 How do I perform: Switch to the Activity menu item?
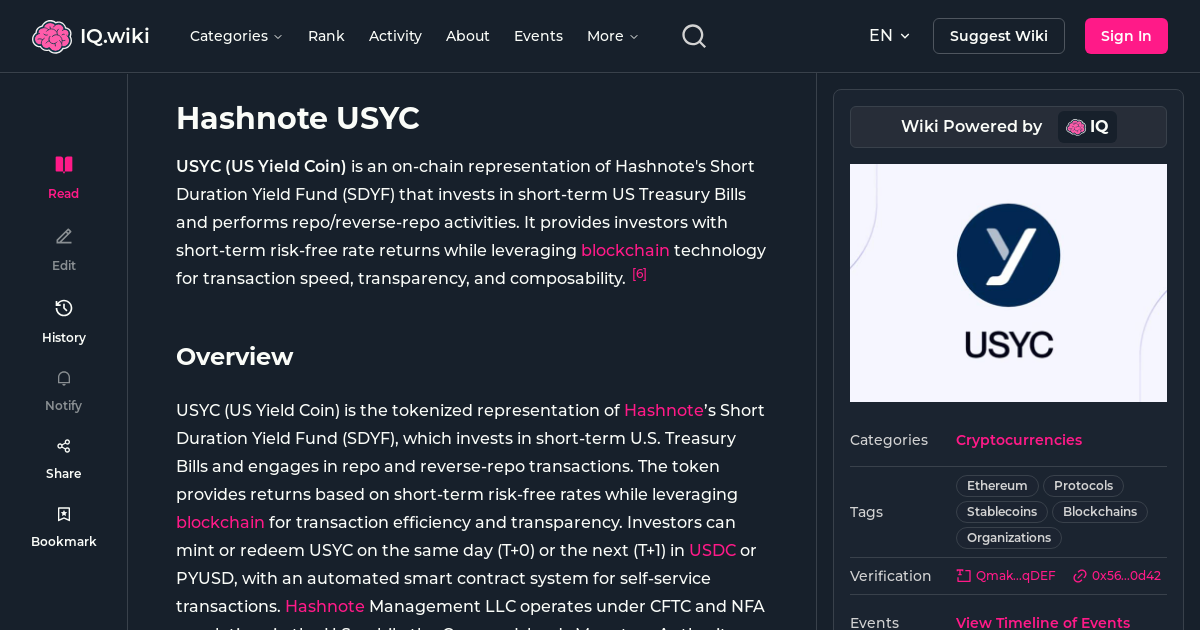395,36
